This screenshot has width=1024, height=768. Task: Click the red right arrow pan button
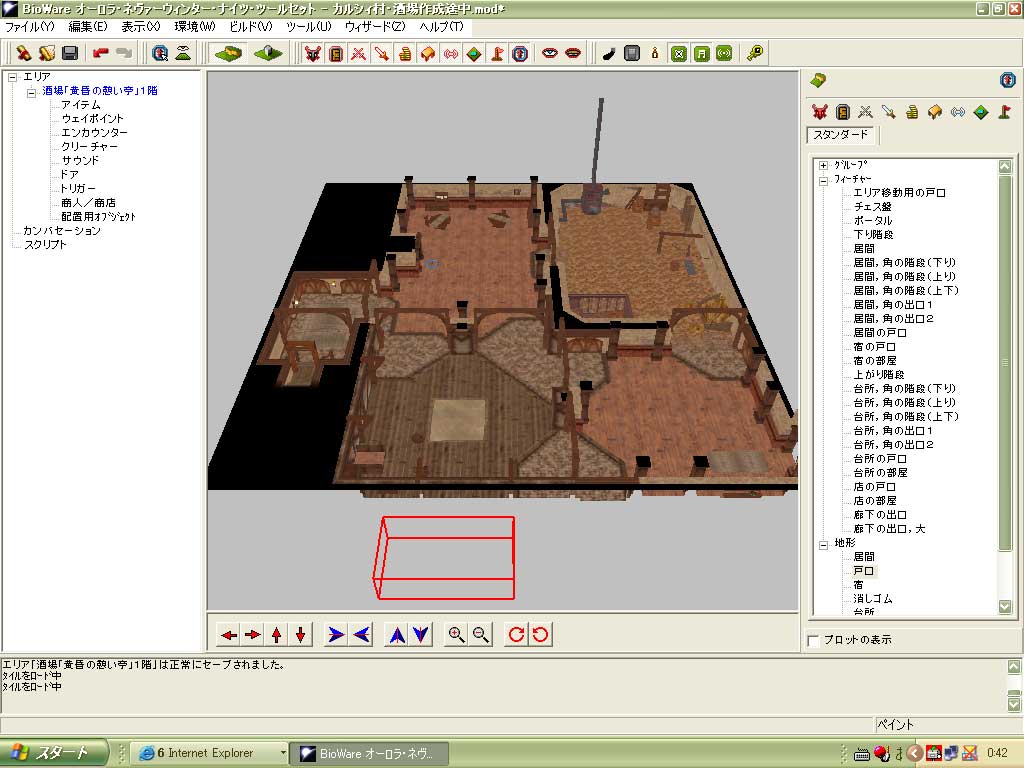point(252,634)
